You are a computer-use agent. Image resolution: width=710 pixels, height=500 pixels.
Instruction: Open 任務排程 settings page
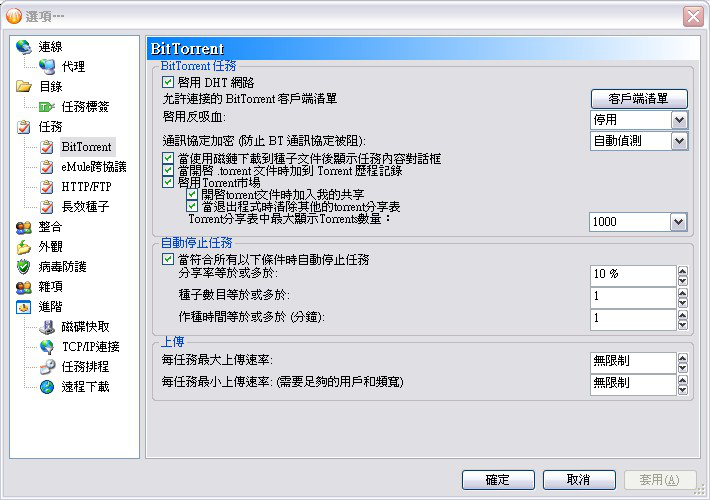tap(86, 367)
